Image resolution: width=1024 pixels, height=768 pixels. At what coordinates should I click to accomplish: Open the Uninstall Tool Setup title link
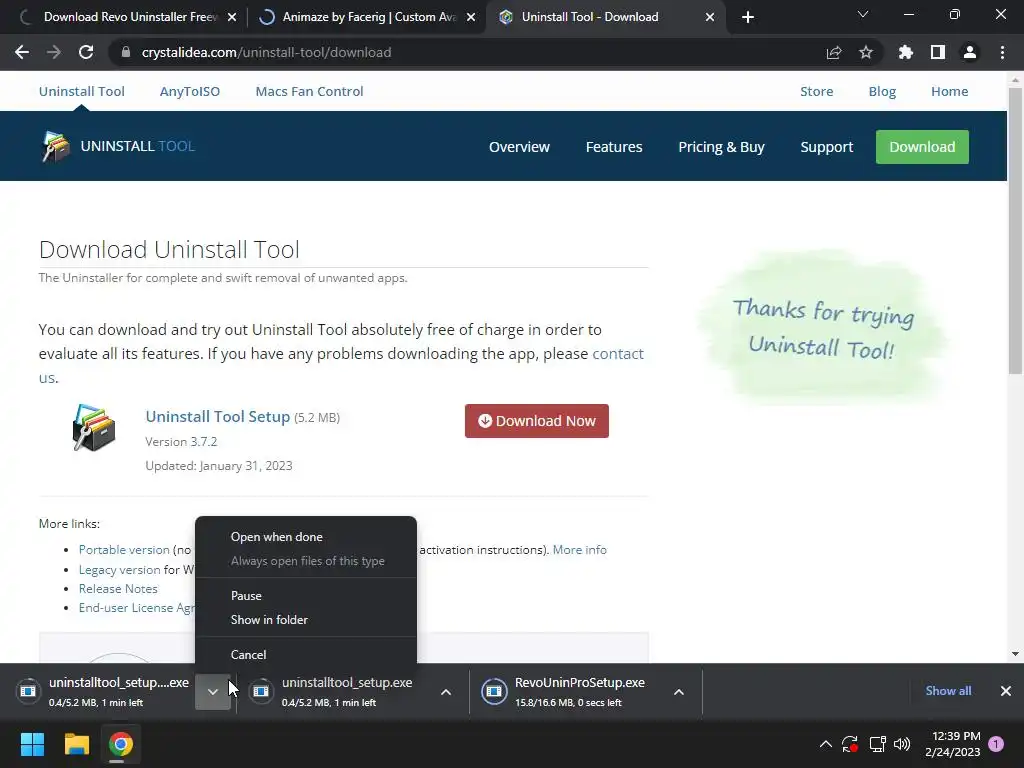(217, 417)
